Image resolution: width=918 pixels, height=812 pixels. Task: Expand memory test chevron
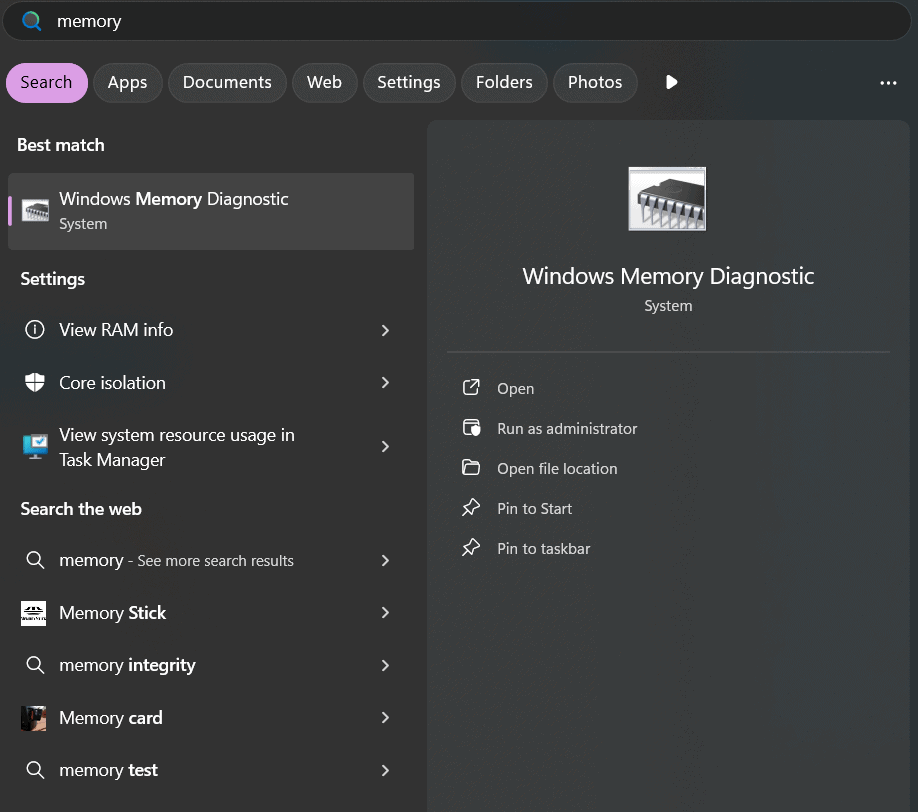[x=385, y=770]
